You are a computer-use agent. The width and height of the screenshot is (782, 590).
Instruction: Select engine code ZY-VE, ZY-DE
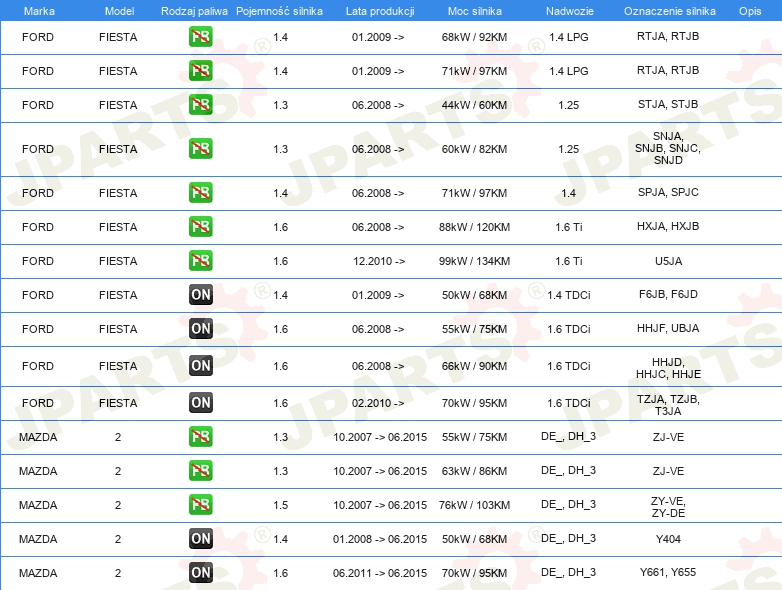(668, 507)
